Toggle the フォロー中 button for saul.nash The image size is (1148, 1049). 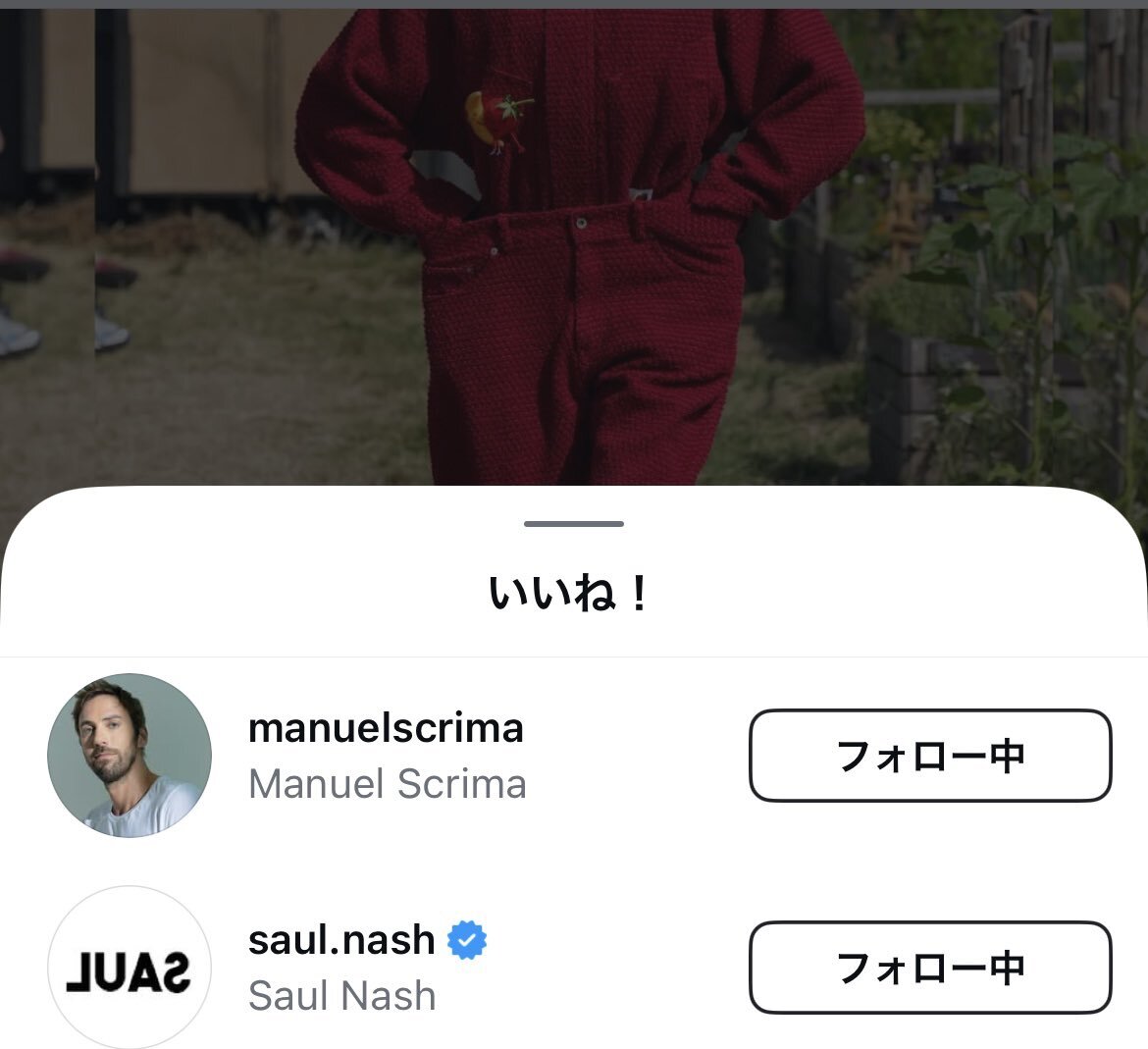point(930,968)
